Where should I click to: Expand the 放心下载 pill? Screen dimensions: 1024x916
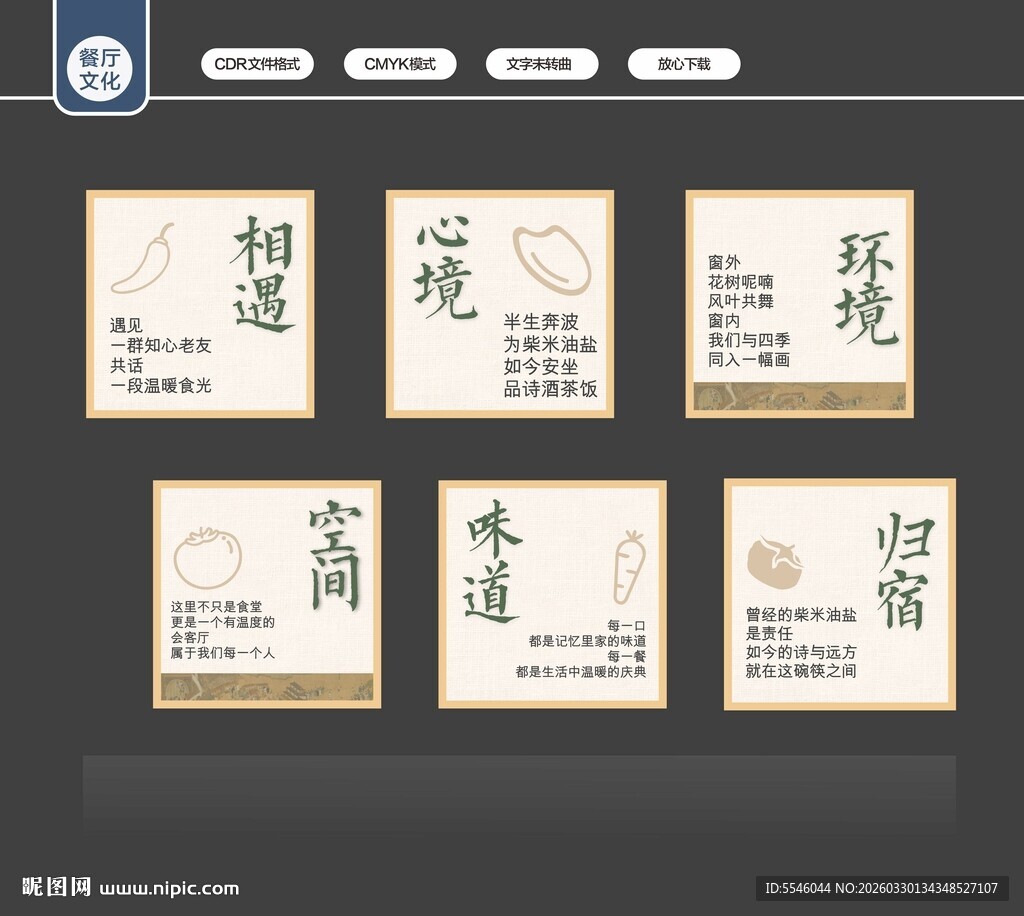coord(684,63)
